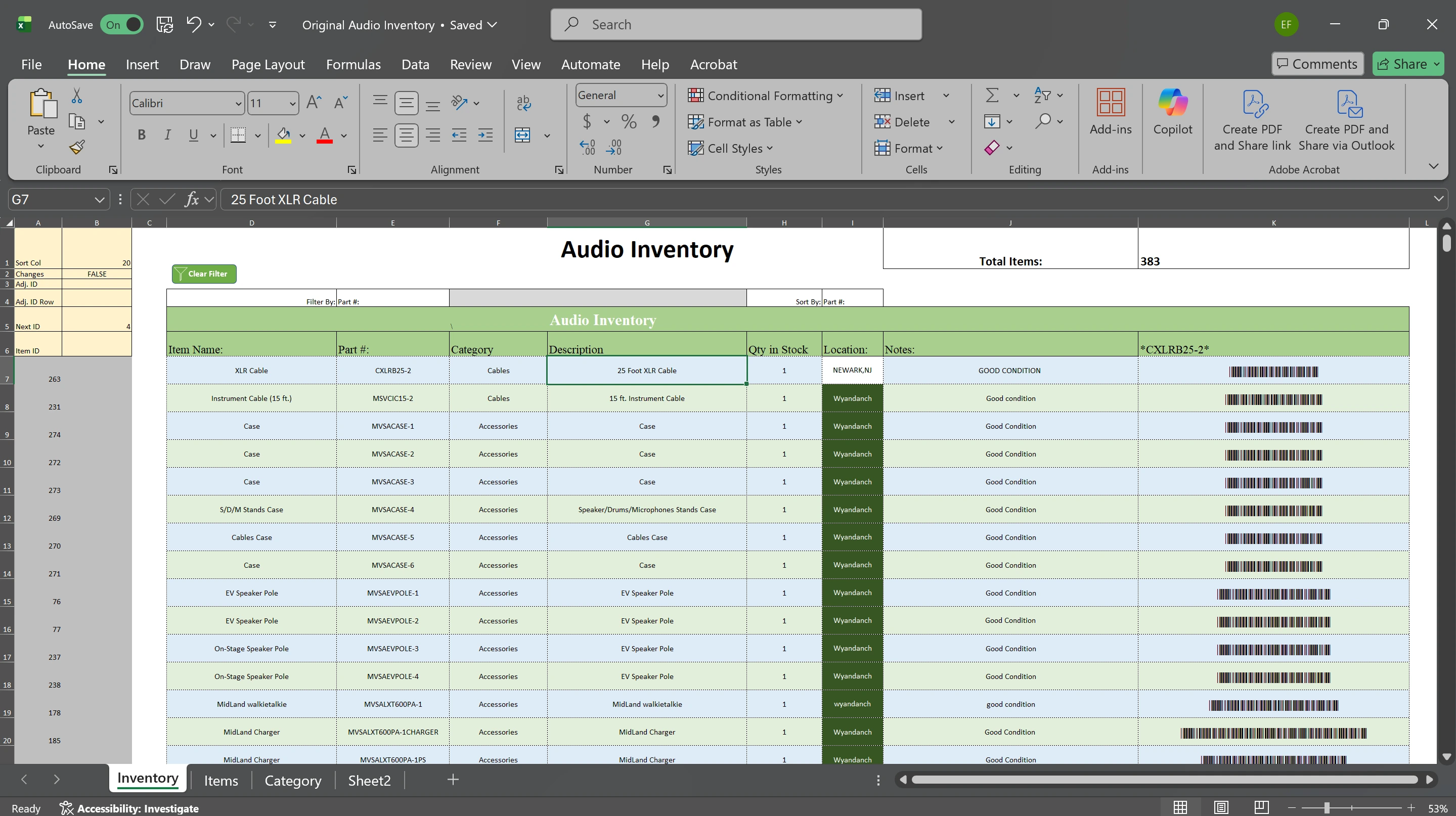
Task: Click the Share button
Action: pos(1408,64)
